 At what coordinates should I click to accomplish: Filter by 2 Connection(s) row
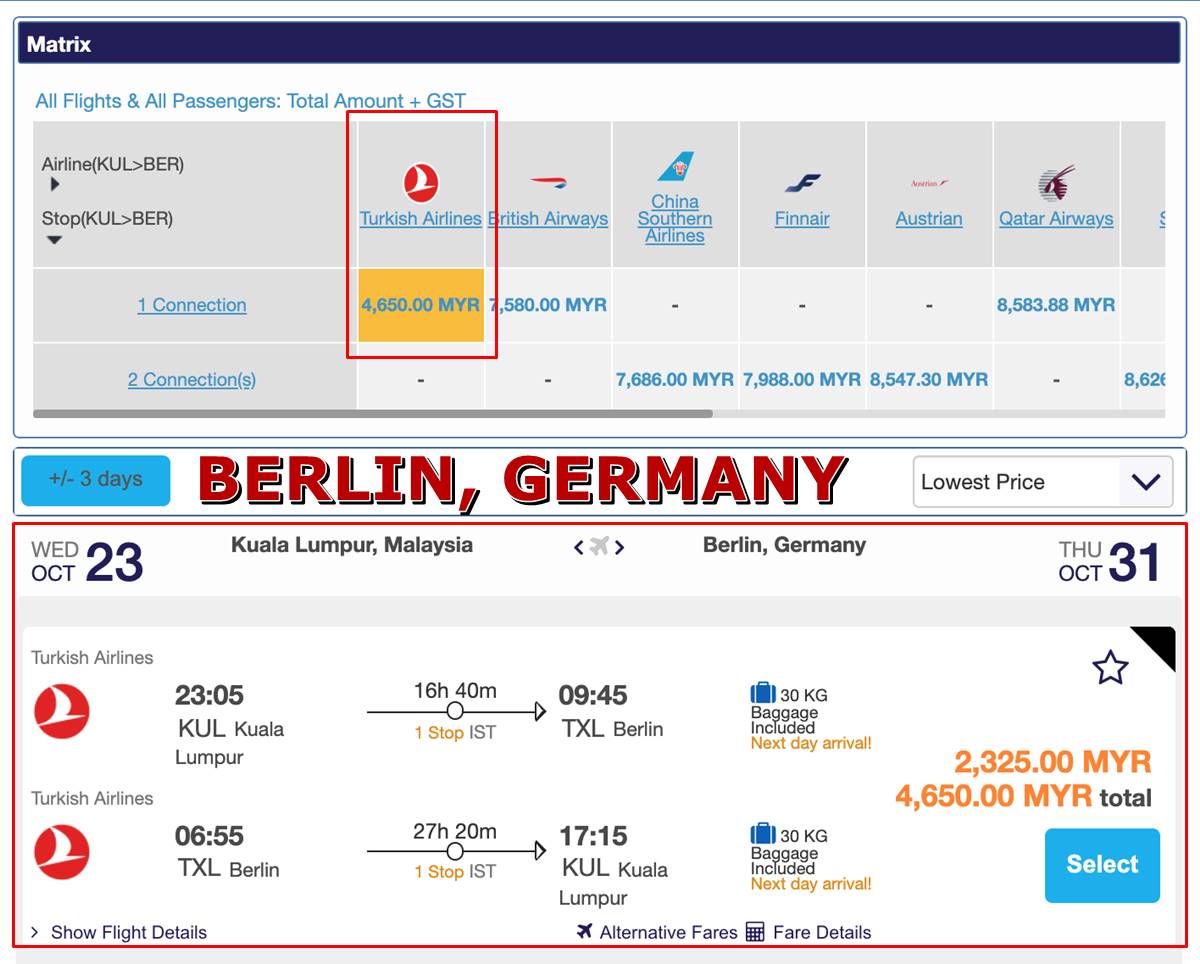(x=192, y=380)
